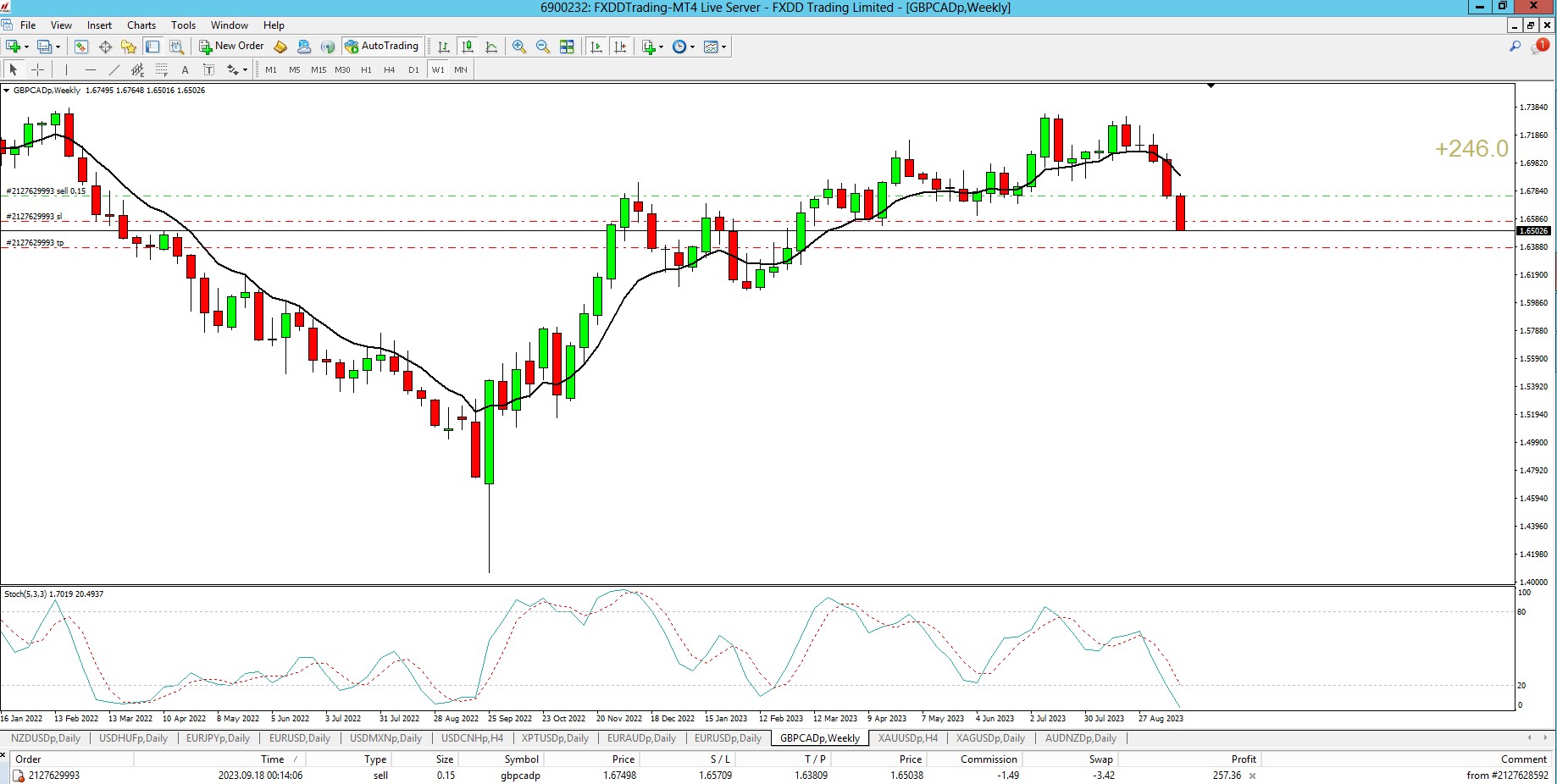
Task: Open the Tile Windows layout icon
Action: pyautogui.click(x=567, y=47)
